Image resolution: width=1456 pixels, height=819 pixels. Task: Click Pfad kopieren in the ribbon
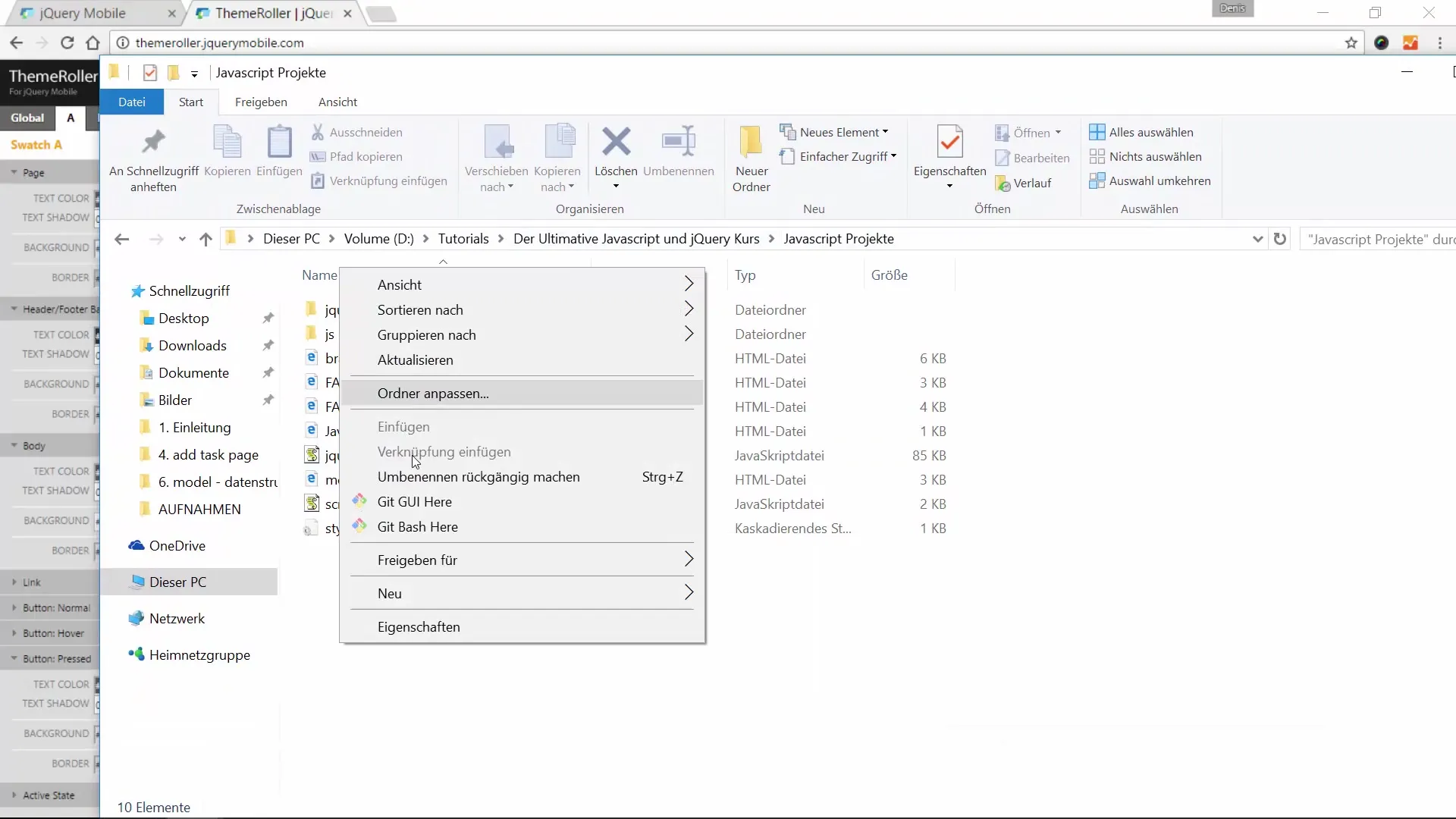tap(356, 156)
